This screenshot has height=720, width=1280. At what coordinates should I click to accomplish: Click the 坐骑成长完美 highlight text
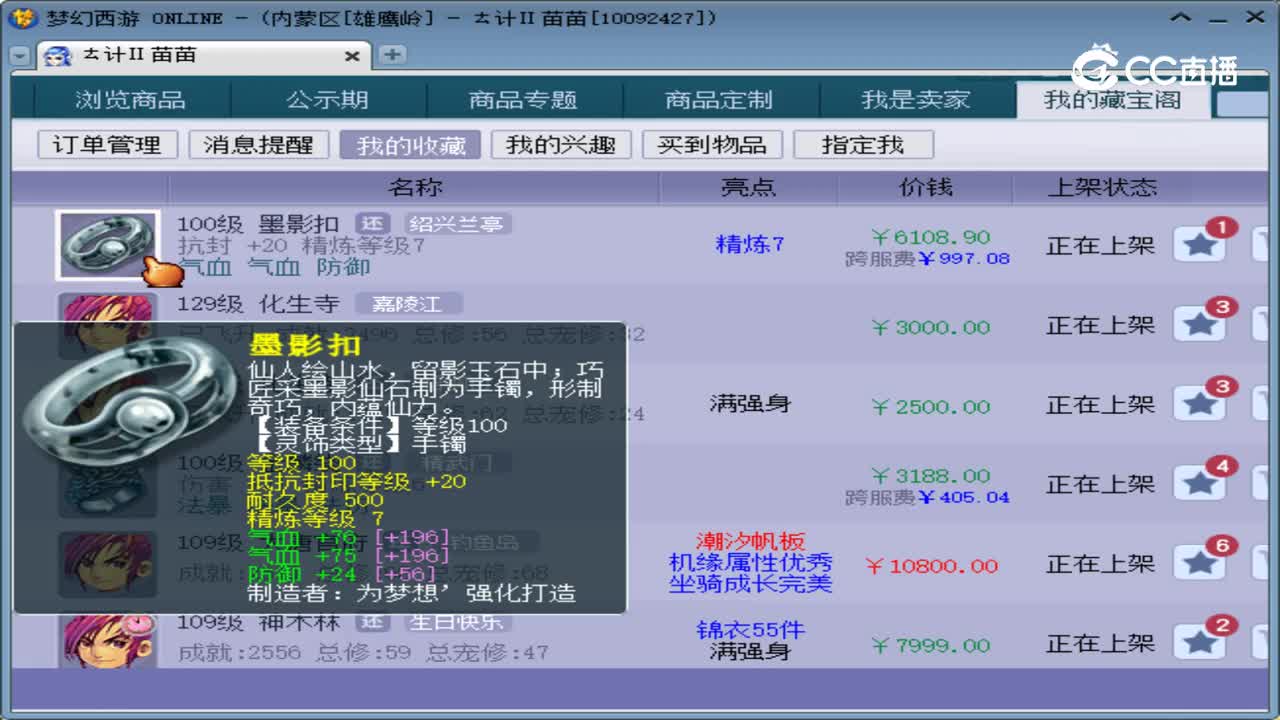click(x=750, y=584)
